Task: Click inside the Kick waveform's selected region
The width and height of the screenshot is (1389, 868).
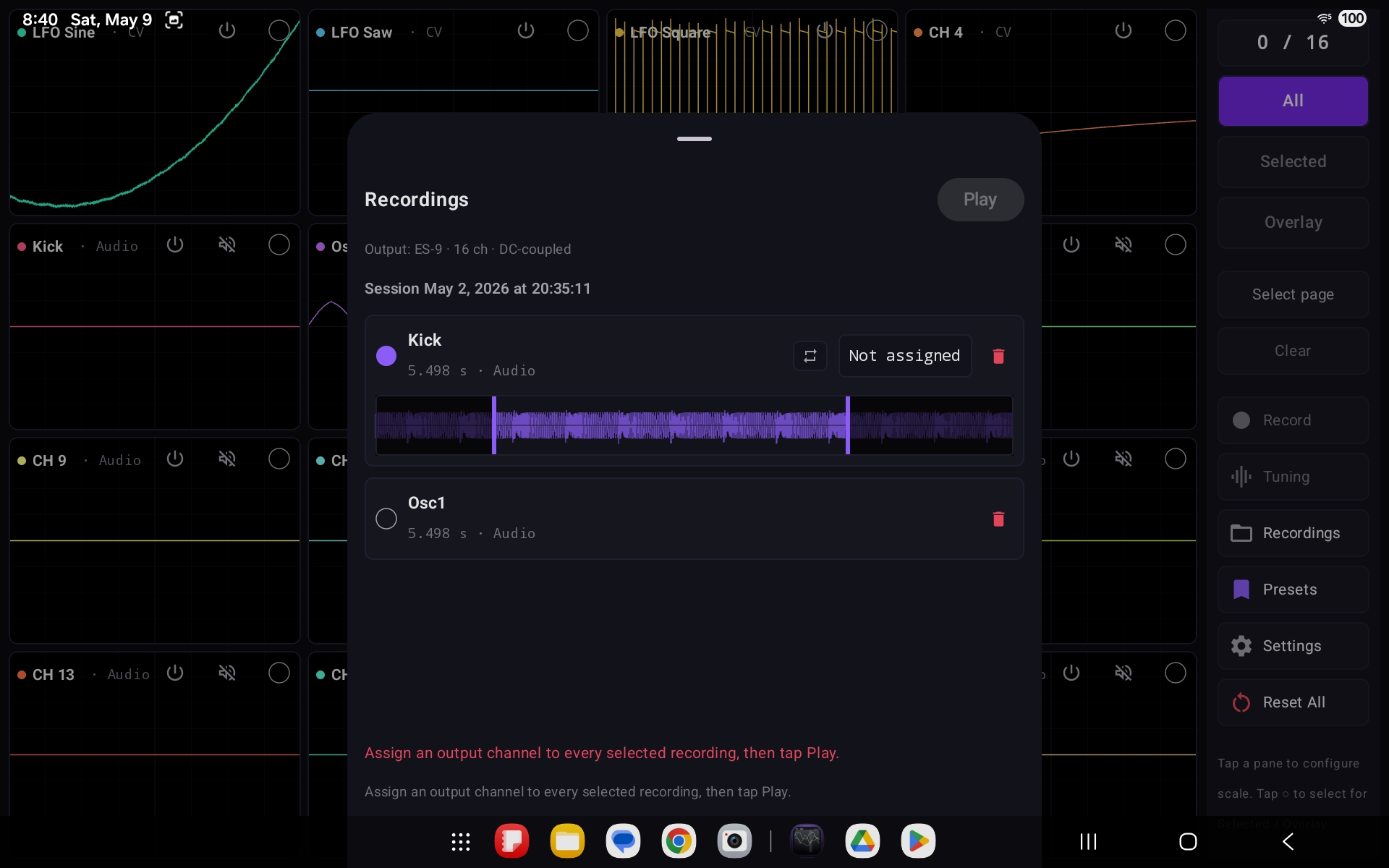Action: (x=671, y=425)
